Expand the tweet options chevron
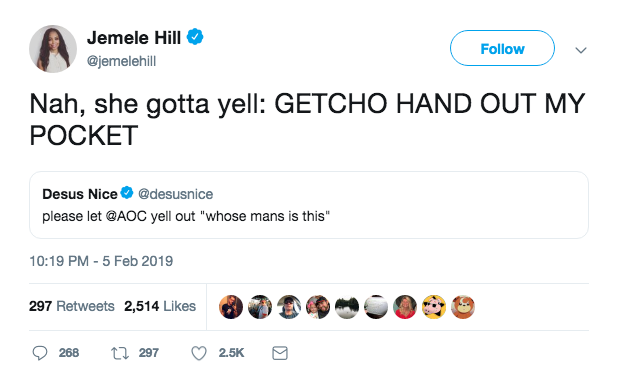Image resolution: width=617 pixels, height=381 pixels. pos(581,50)
